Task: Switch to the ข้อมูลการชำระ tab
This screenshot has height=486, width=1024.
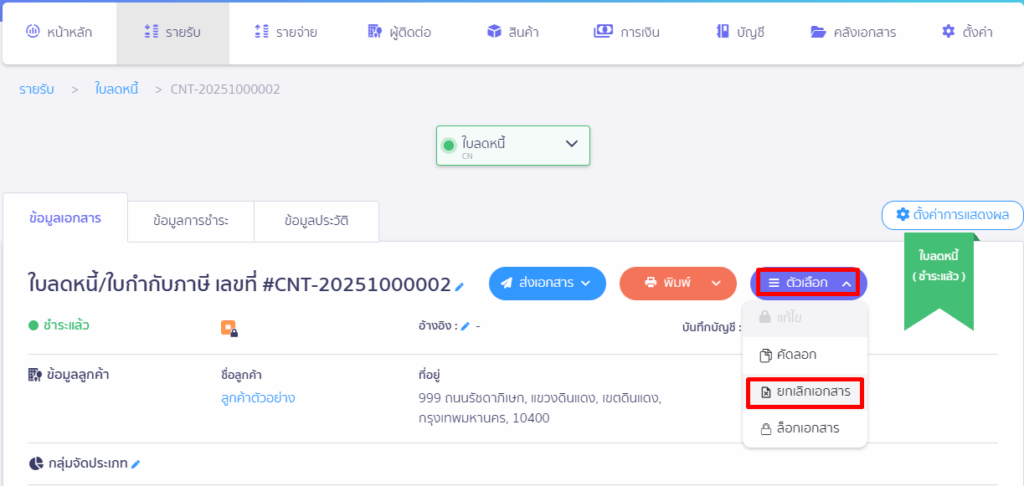Action: [x=190, y=219]
